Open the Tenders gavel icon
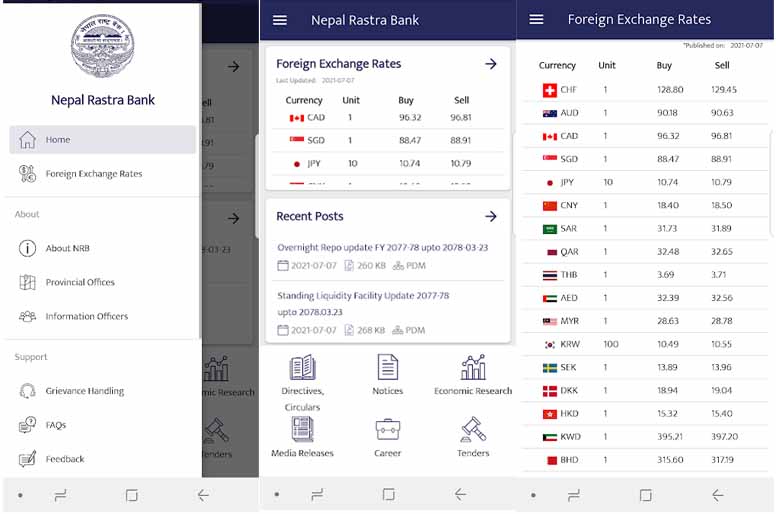The width and height of the screenshot is (776, 514). click(473, 429)
